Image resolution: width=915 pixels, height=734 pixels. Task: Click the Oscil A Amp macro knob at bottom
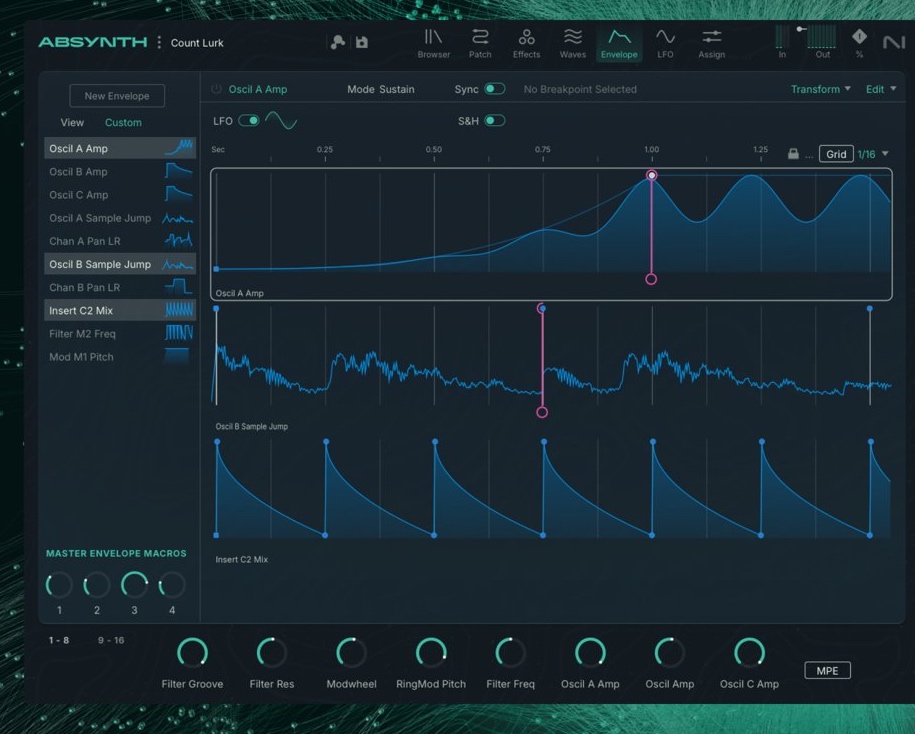[590, 652]
